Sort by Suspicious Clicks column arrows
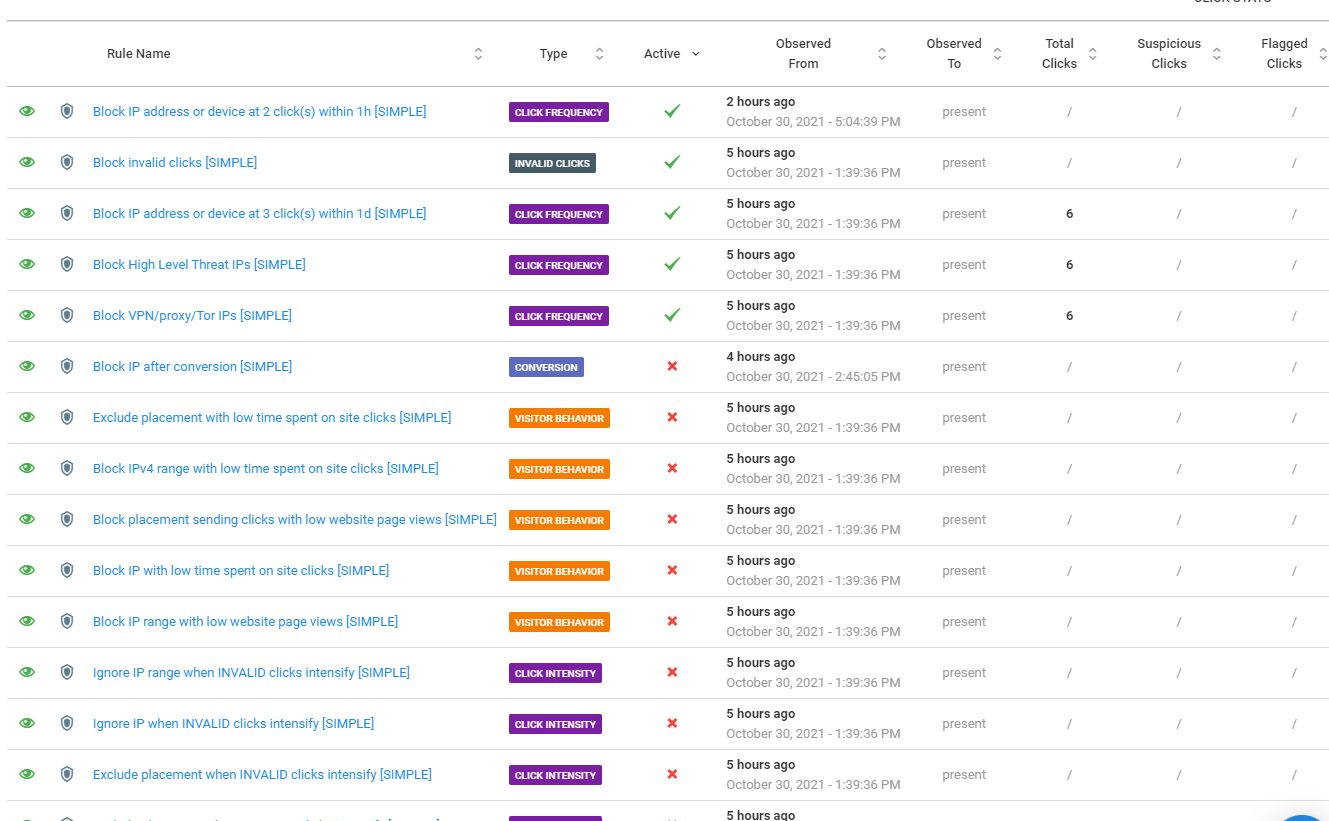 1217,54
